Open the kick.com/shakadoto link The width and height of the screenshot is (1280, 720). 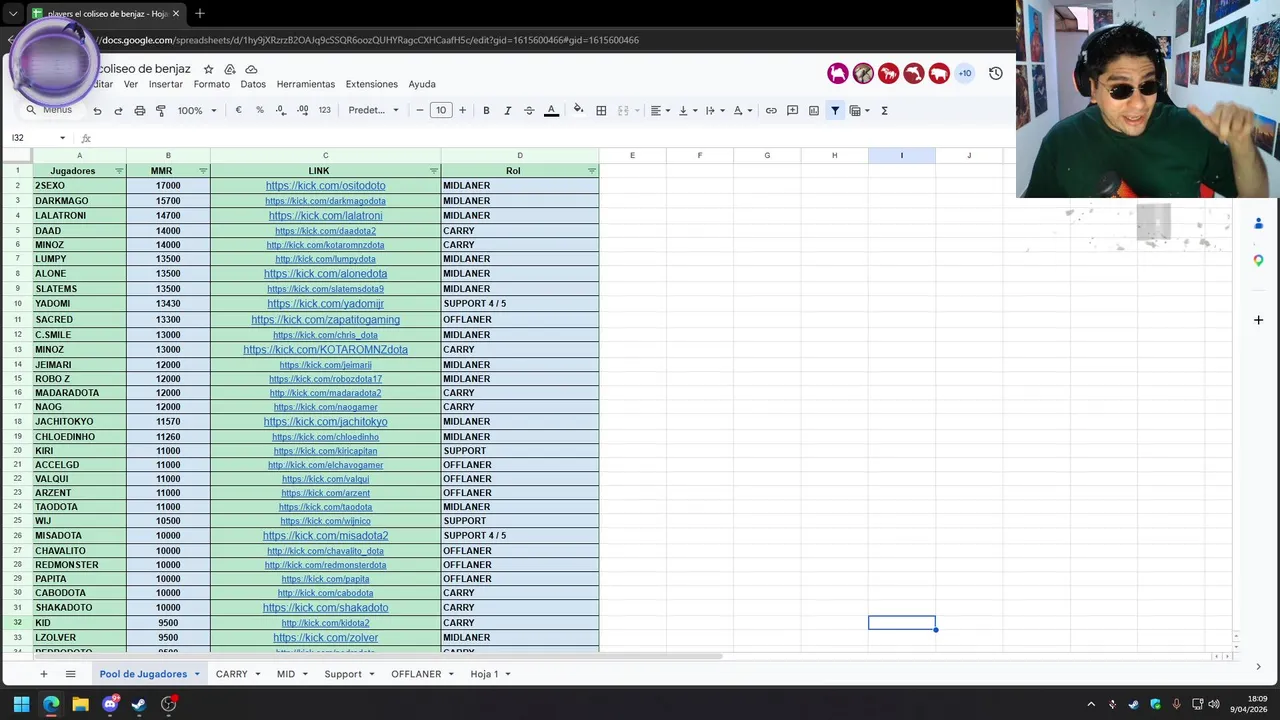(x=325, y=608)
